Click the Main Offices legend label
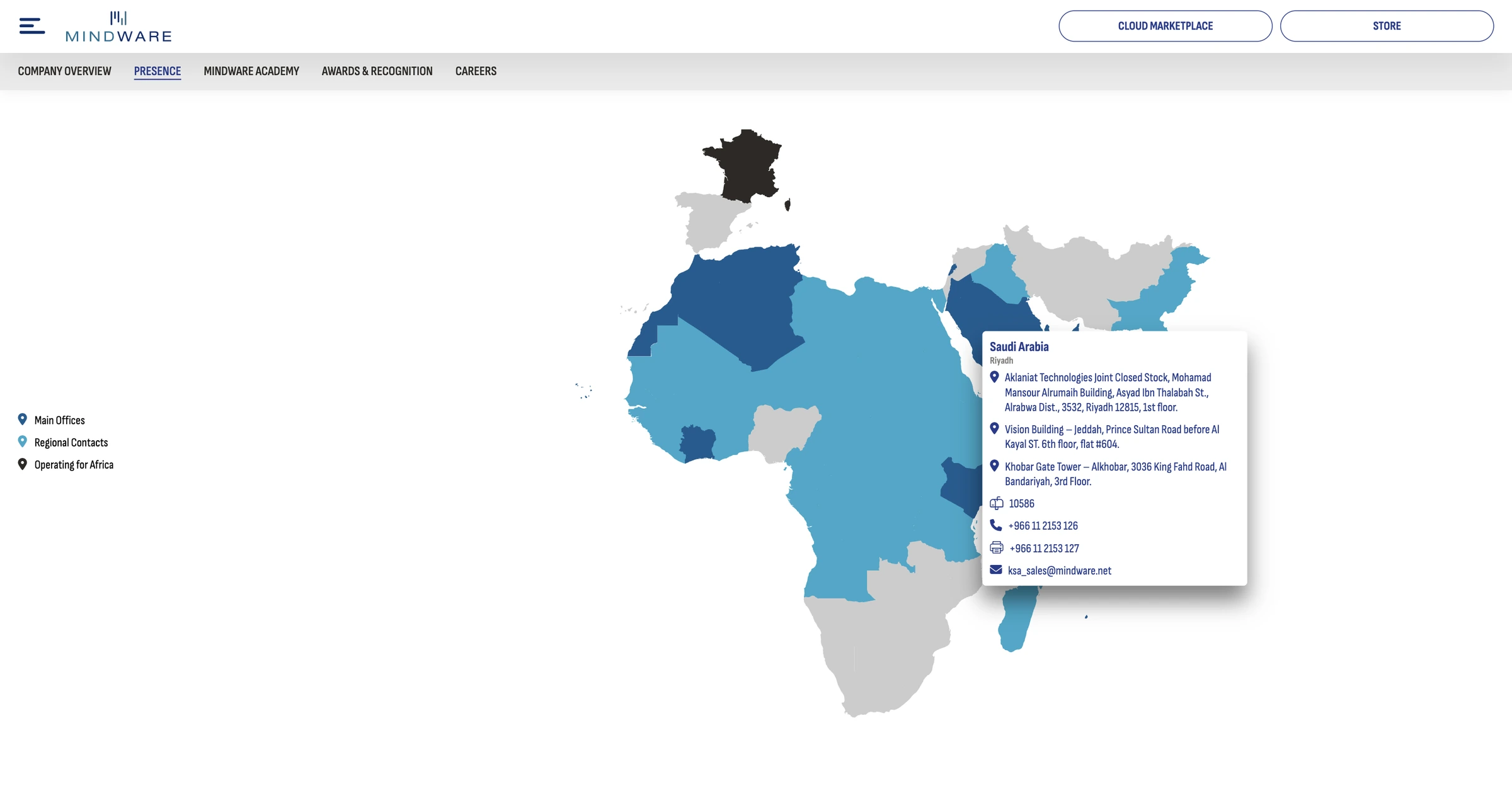The width and height of the screenshot is (1512, 805). [x=60, y=420]
